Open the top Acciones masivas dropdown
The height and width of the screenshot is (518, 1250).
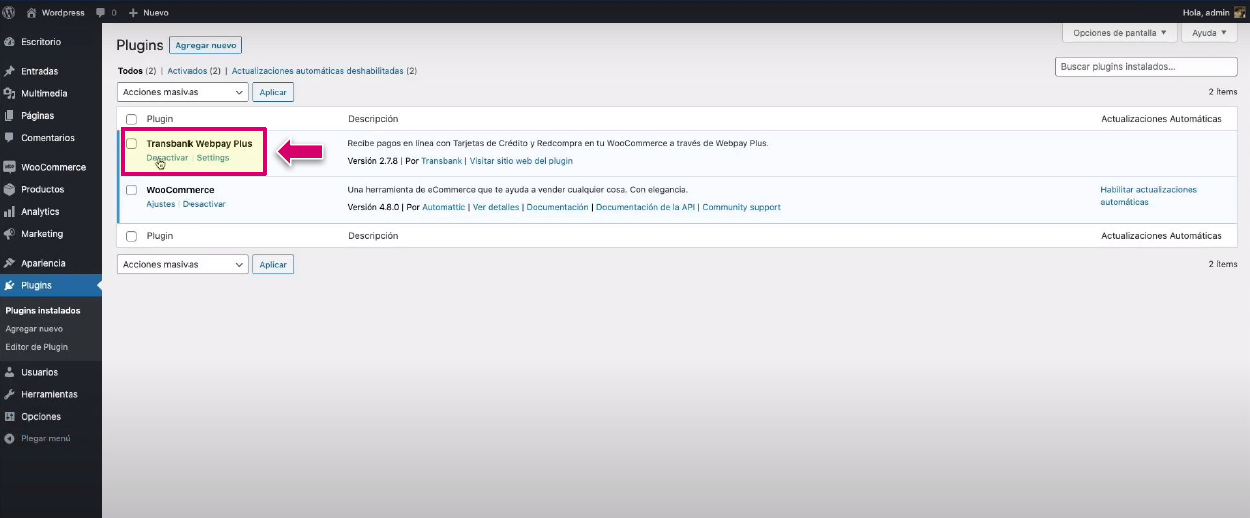[x=182, y=92]
